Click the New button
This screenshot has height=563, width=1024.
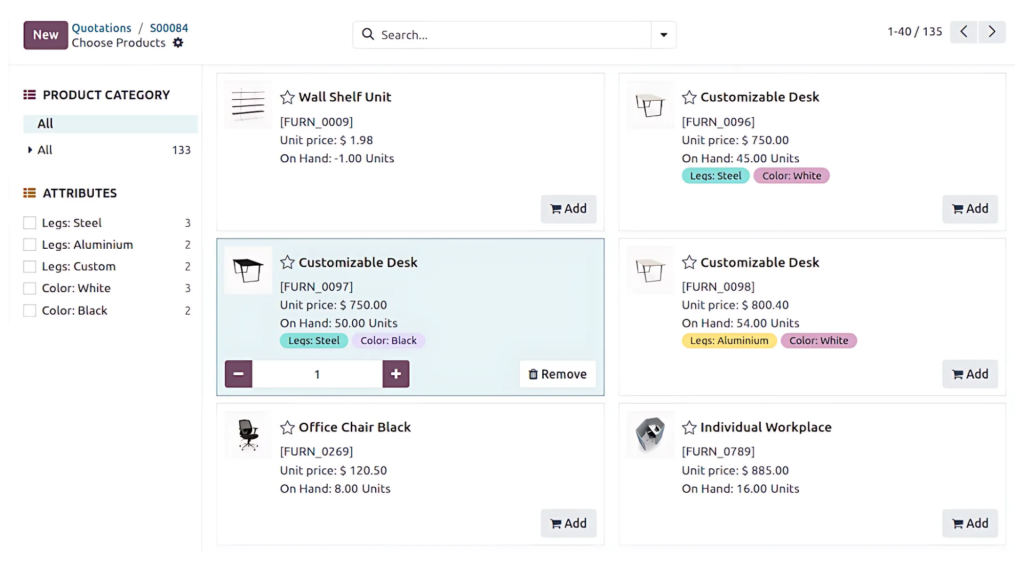click(45, 35)
